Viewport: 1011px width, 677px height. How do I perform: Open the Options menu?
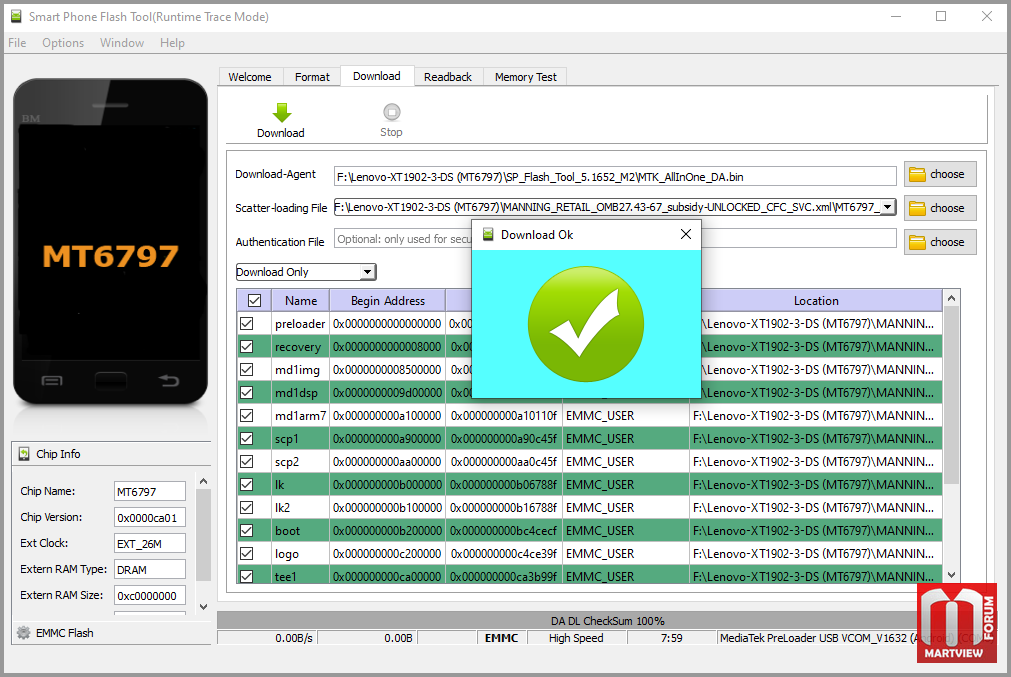(63, 43)
